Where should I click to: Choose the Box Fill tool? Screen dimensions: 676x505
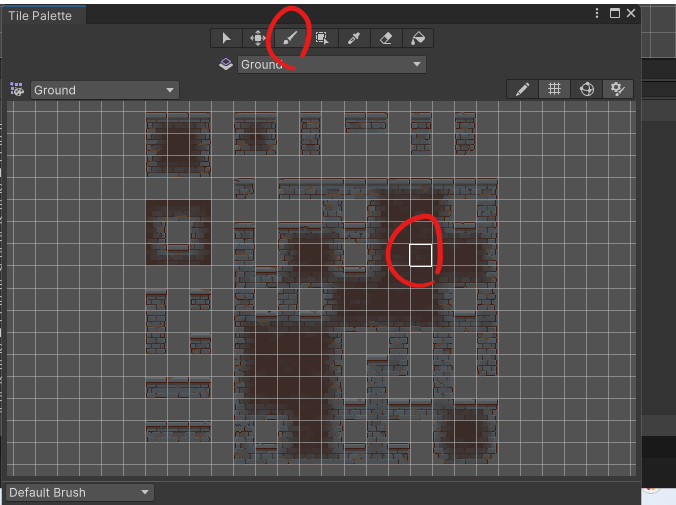pyautogui.click(x=322, y=38)
